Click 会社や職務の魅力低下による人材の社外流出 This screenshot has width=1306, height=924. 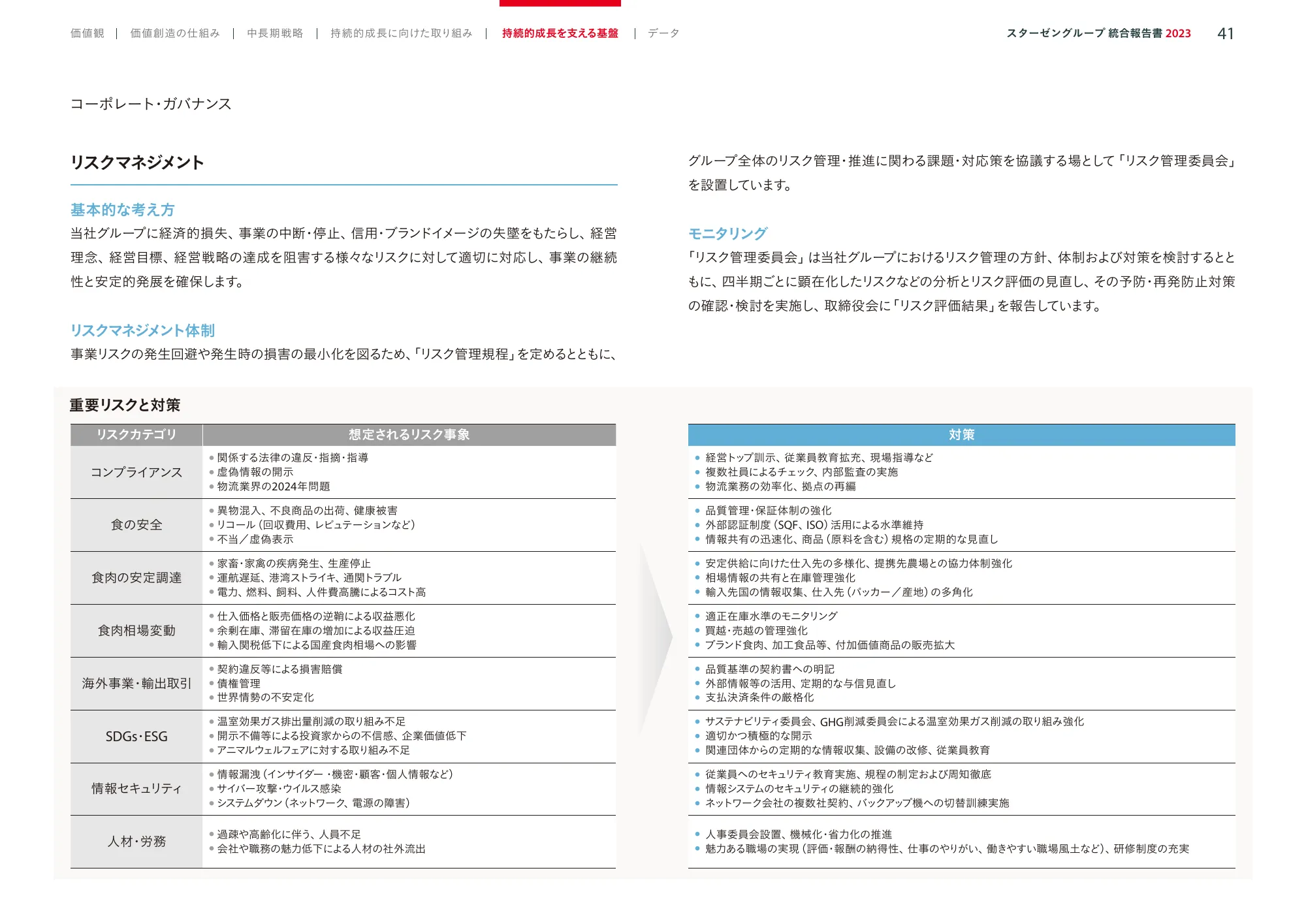[321, 849]
